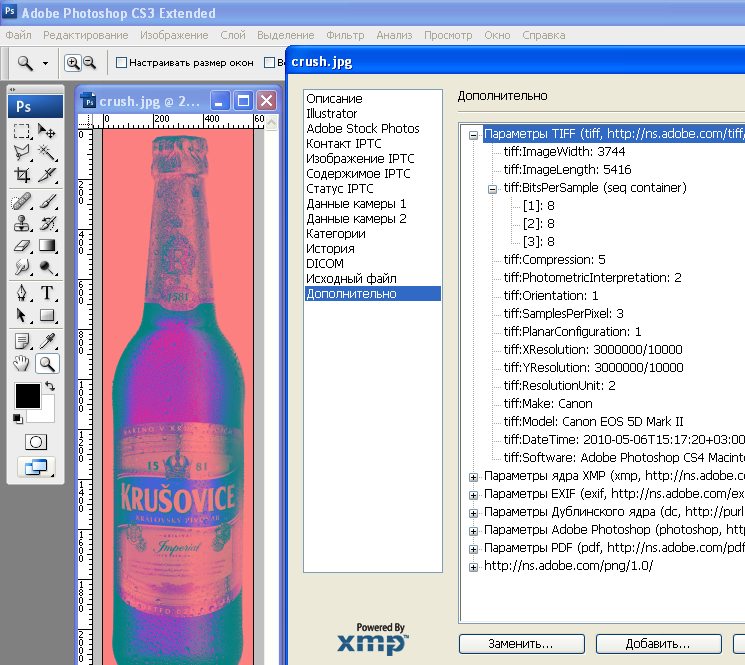745x665 pixels.
Task: Expand the 'Параметры PDF' node
Action: coord(473,549)
